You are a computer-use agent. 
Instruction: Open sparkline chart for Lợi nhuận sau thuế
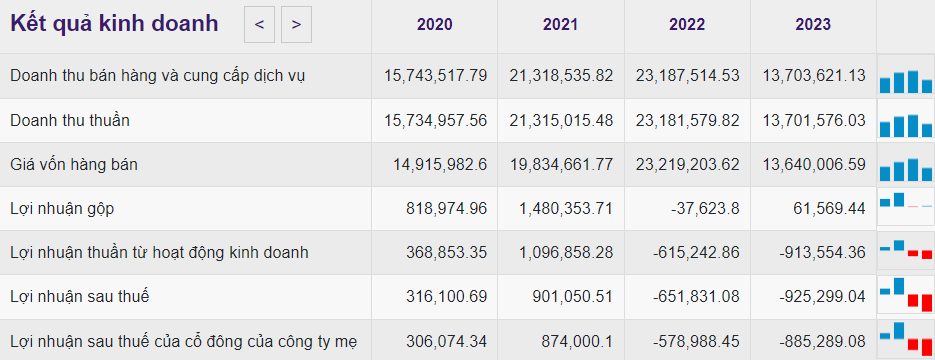point(905,294)
